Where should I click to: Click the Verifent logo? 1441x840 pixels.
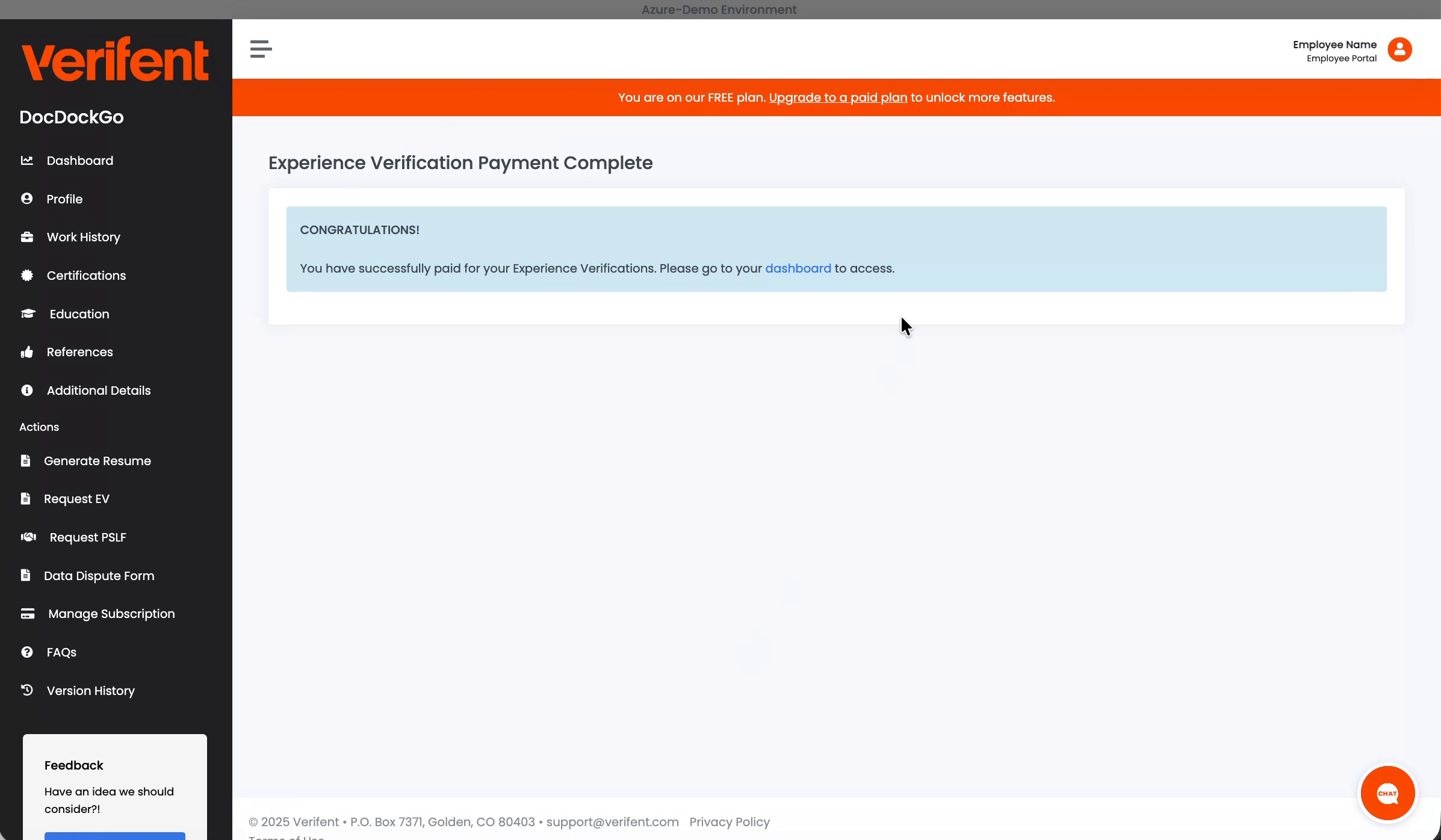pos(116,58)
